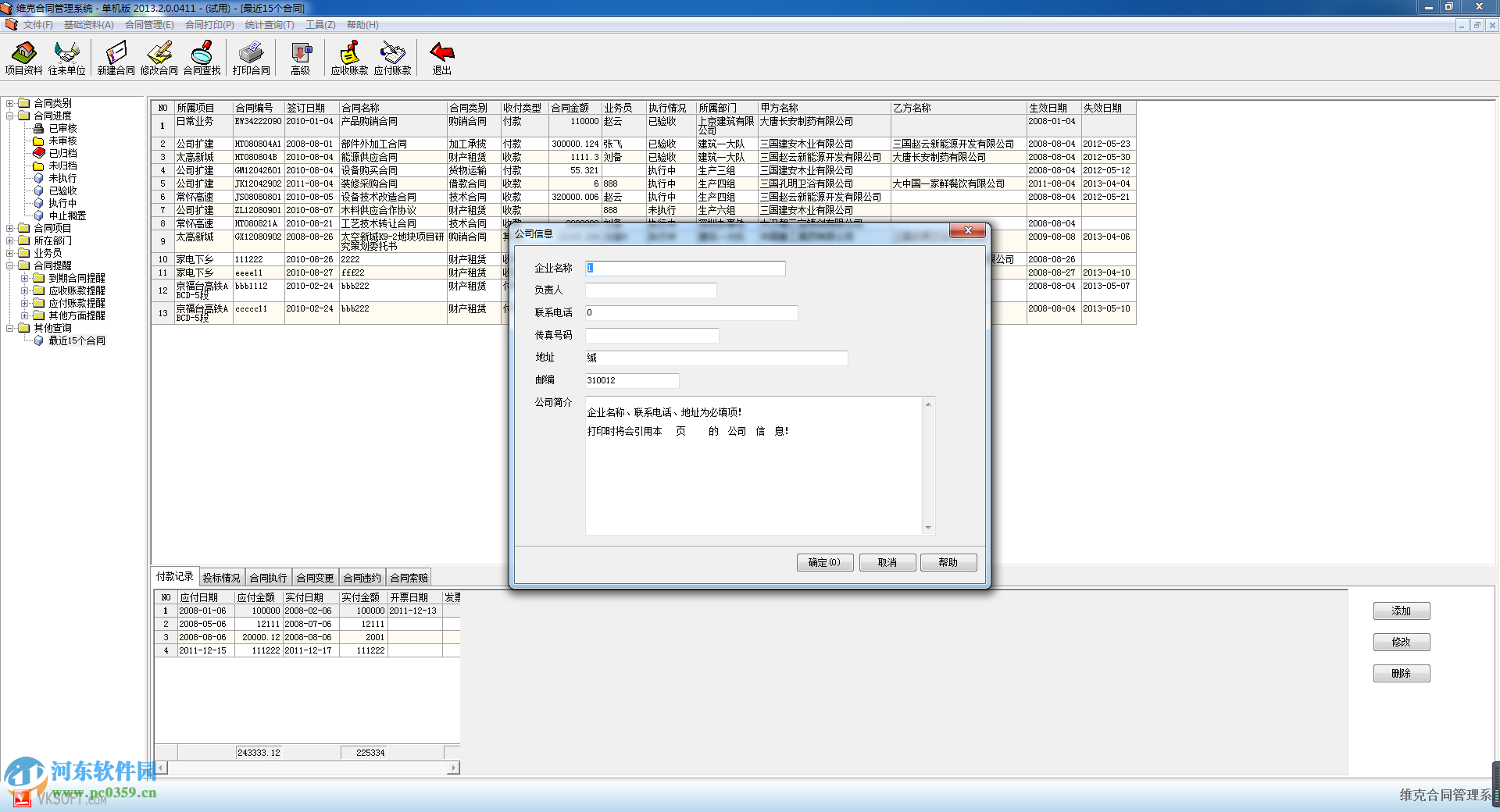Screen dimensions: 1500x812
Task: Click the 联系电话 input field
Action: click(691, 313)
